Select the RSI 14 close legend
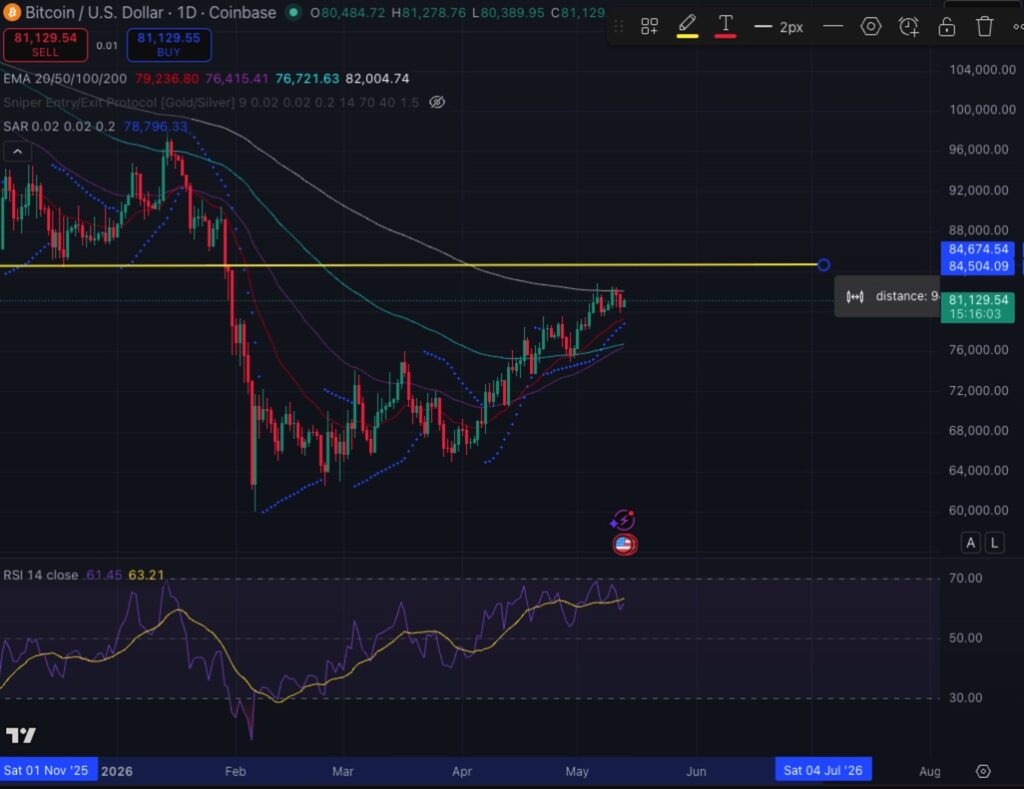 40,575
